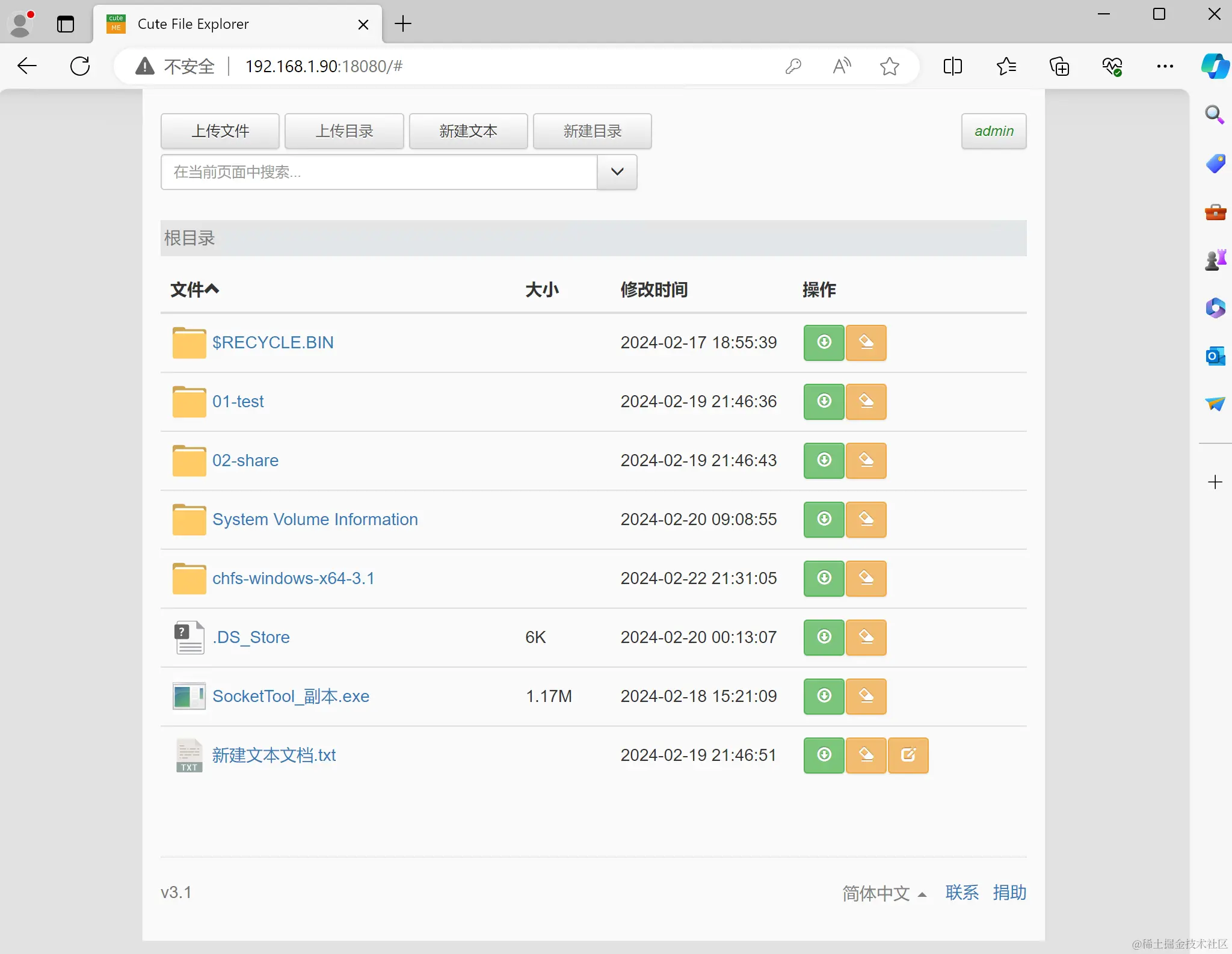The height and width of the screenshot is (954, 1232).
Task: Click the 新建目录 button
Action: [592, 131]
